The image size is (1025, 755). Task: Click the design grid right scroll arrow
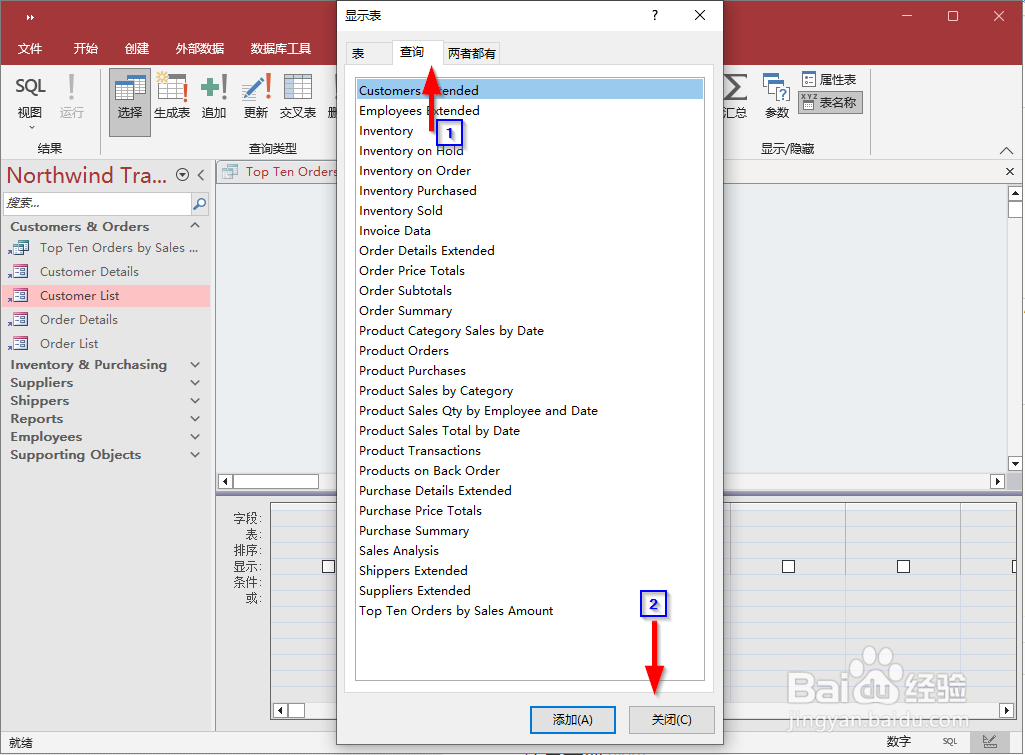(x=1007, y=710)
